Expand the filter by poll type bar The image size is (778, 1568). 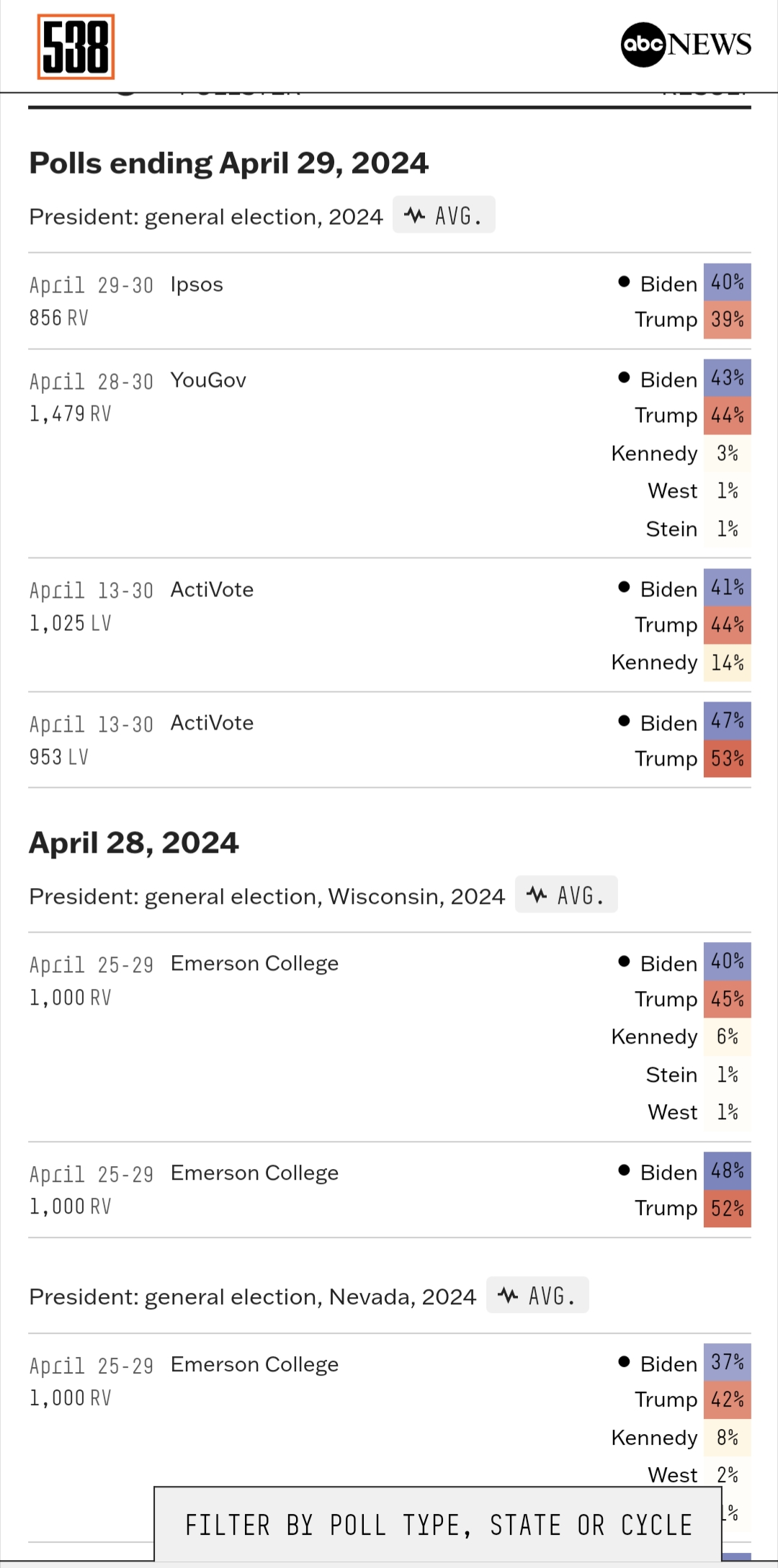(x=438, y=1525)
